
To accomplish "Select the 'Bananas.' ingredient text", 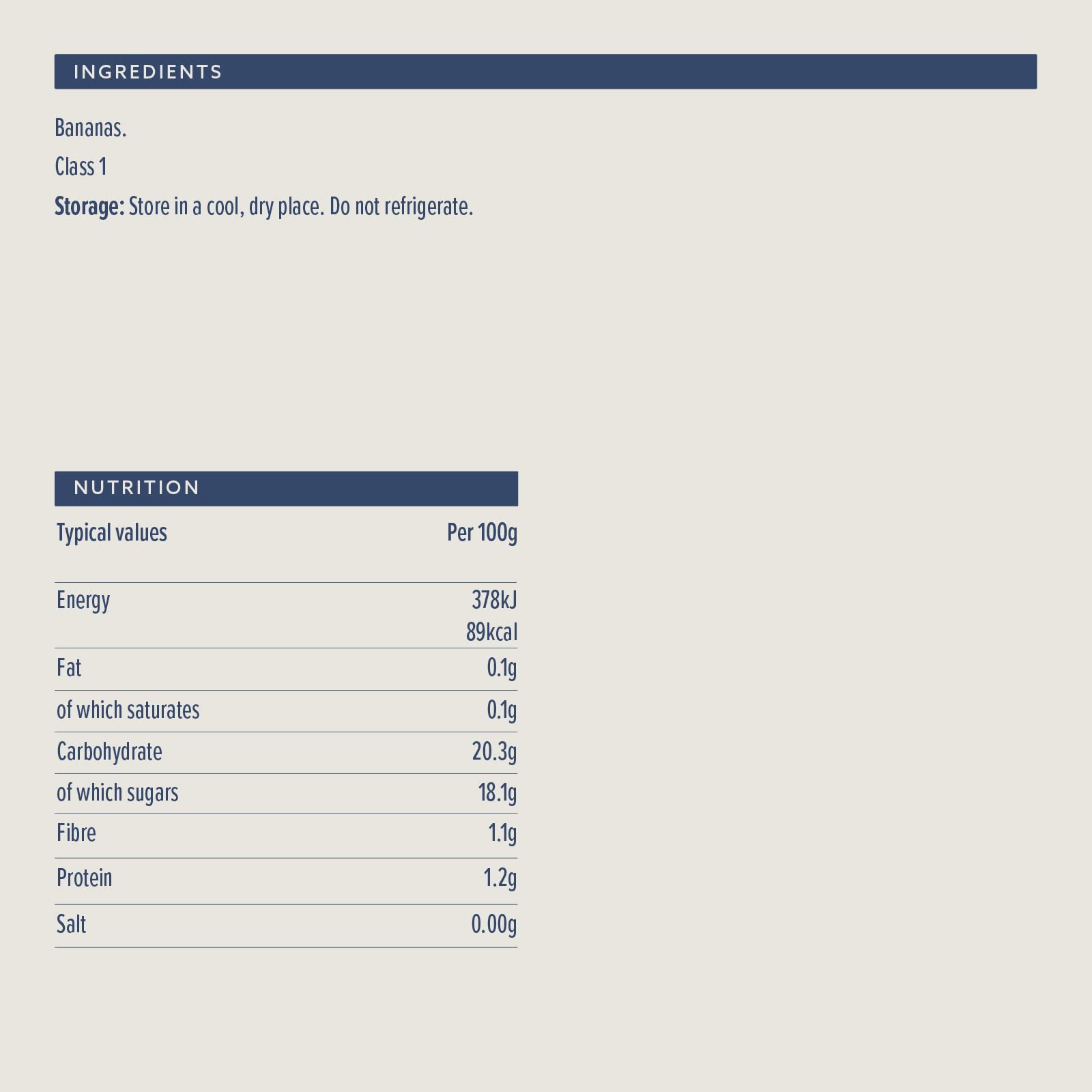I will [x=91, y=128].
